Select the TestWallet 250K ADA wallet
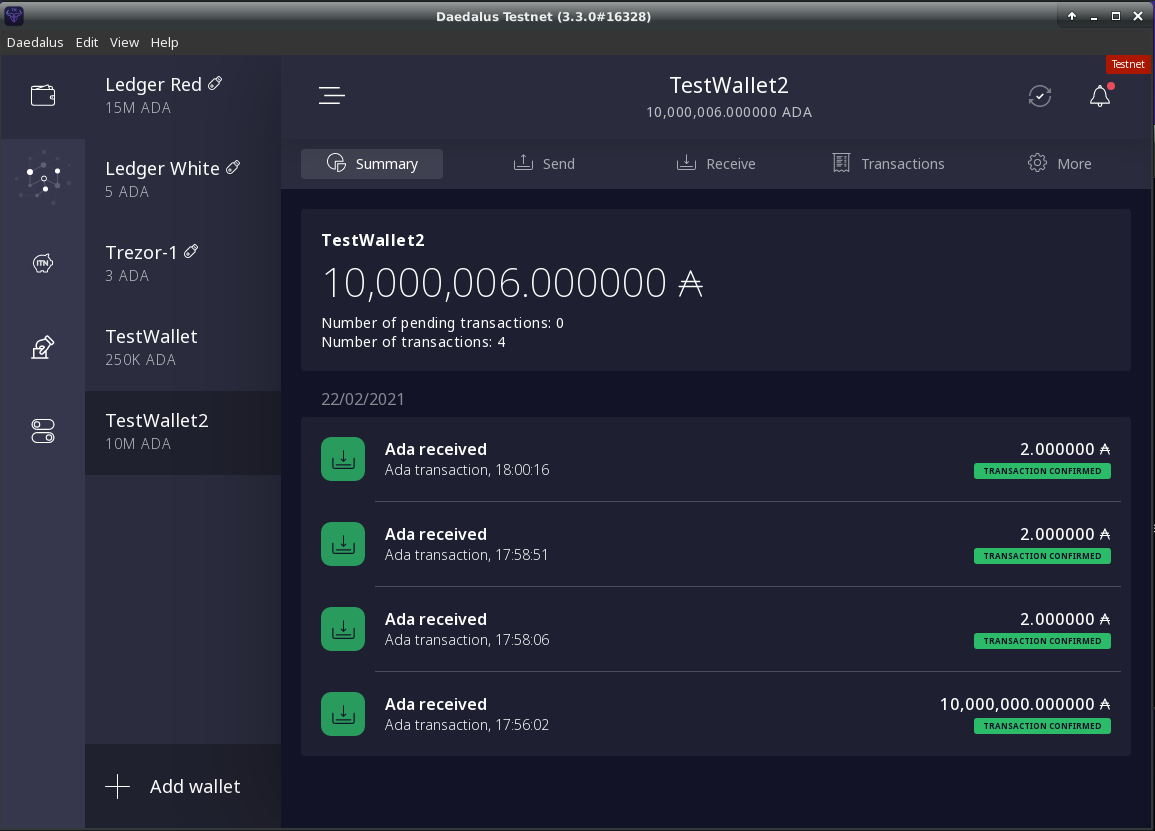The image size is (1155, 831). coord(183,348)
